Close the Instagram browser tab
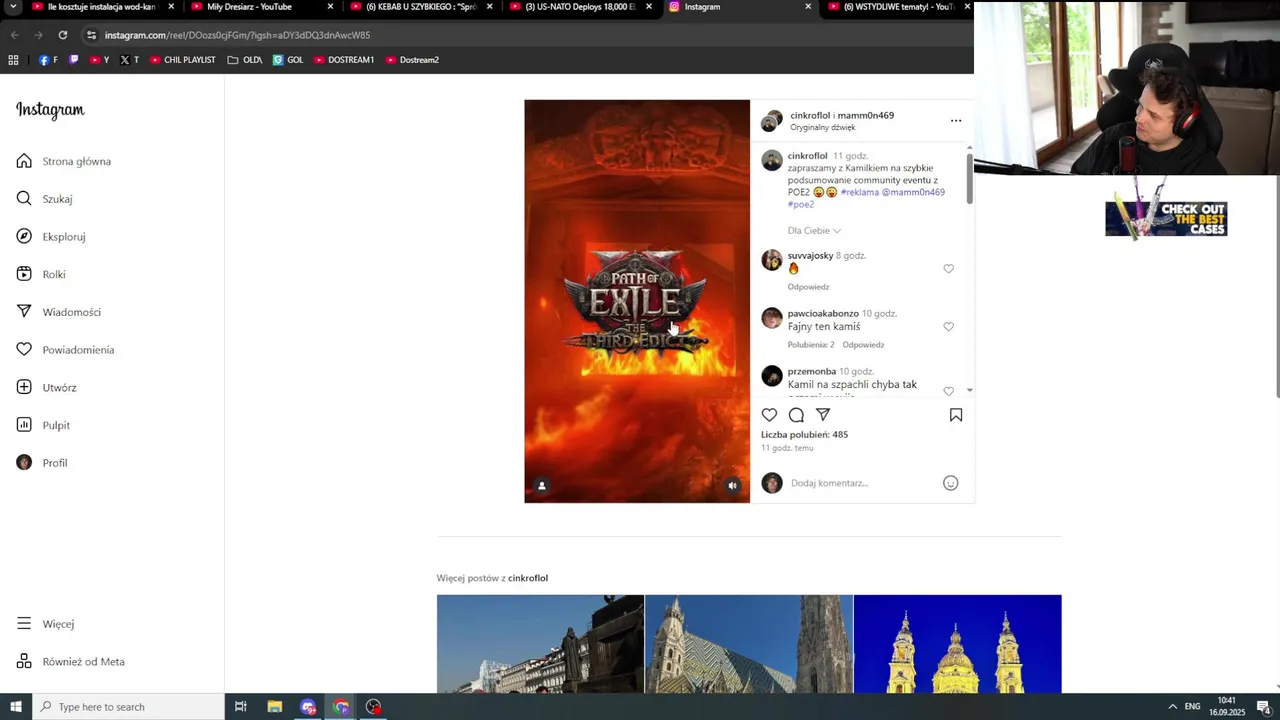Screen dimensions: 1280x720 [x=808, y=7]
